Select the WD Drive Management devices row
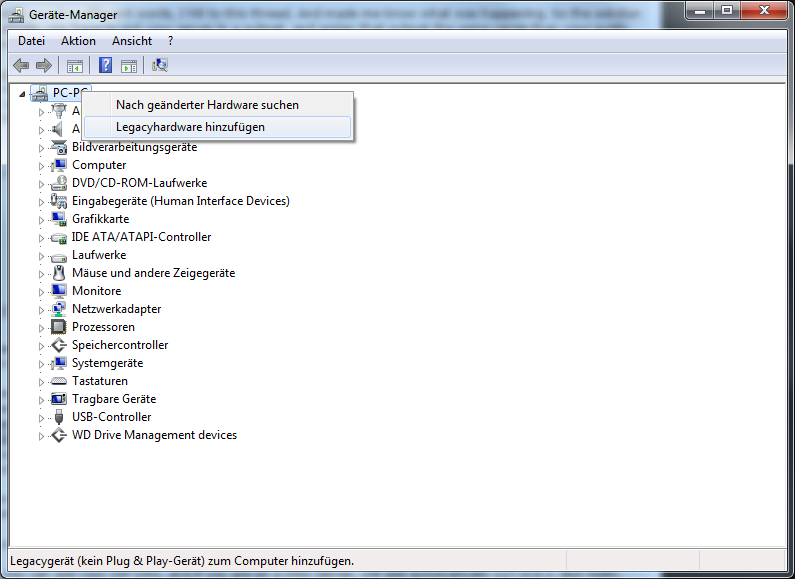Viewport: 795px width, 579px height. tap(154, 435)
